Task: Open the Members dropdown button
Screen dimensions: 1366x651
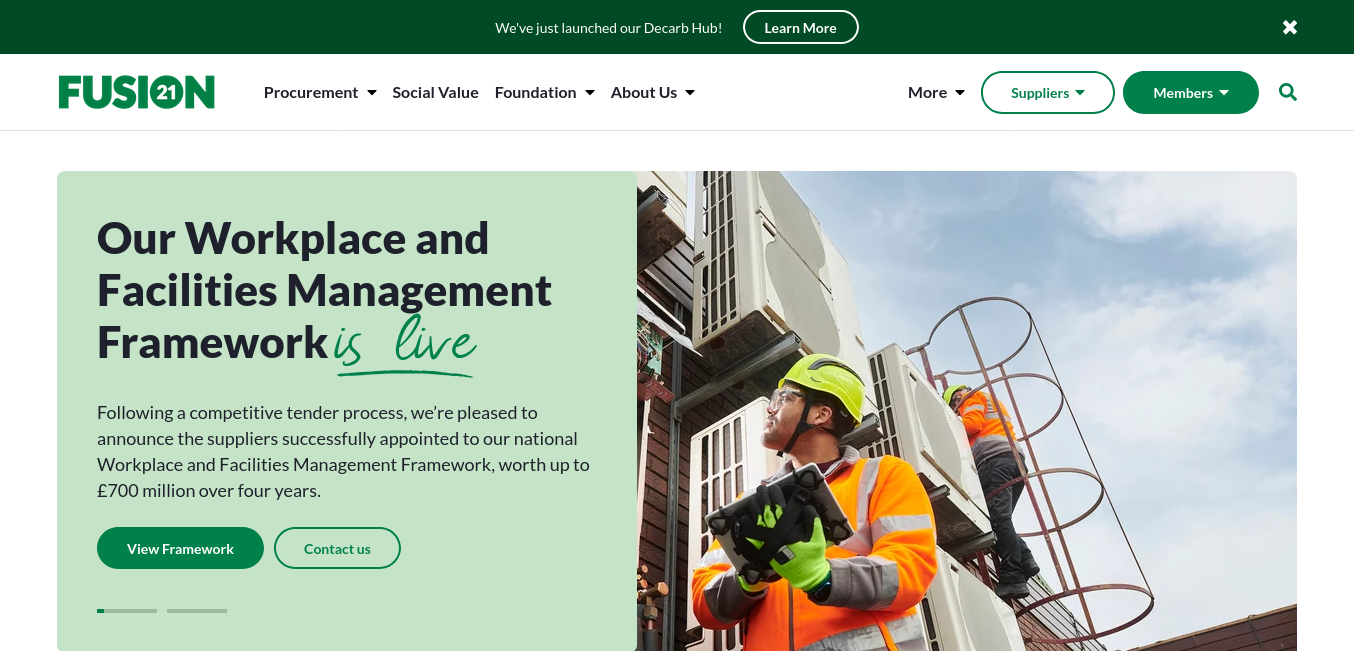Action: tap(1191, 92)
